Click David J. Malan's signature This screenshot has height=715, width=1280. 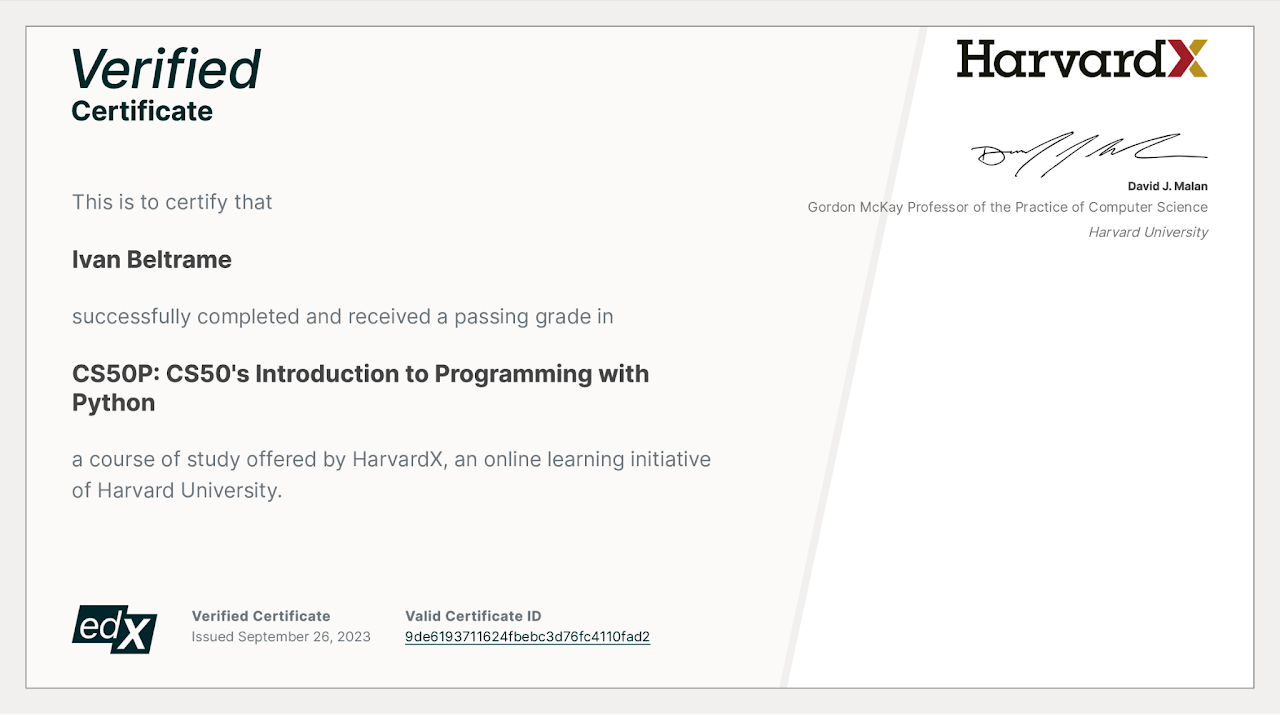tap(1088, 150)
